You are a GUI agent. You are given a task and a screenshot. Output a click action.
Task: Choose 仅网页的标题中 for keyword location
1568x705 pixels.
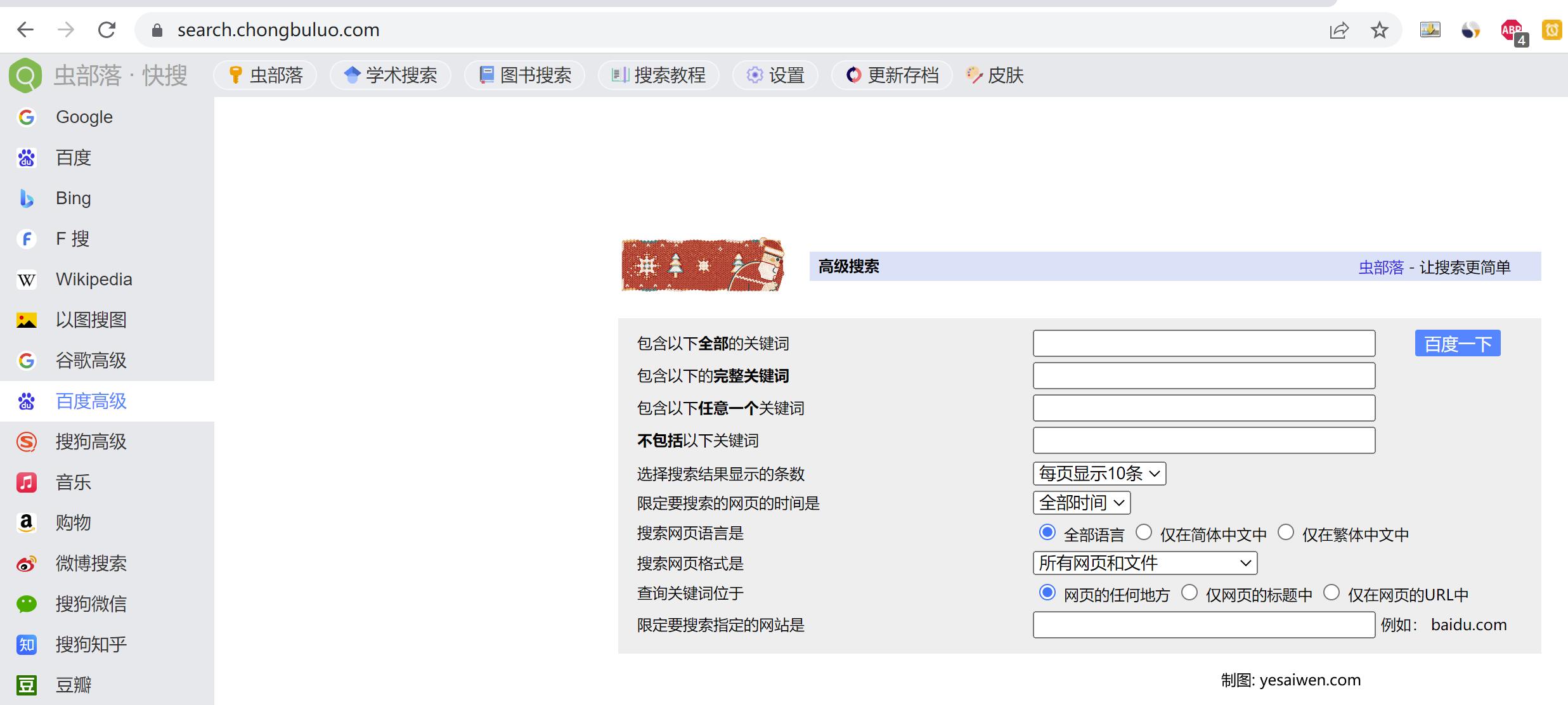point(1189,593)
